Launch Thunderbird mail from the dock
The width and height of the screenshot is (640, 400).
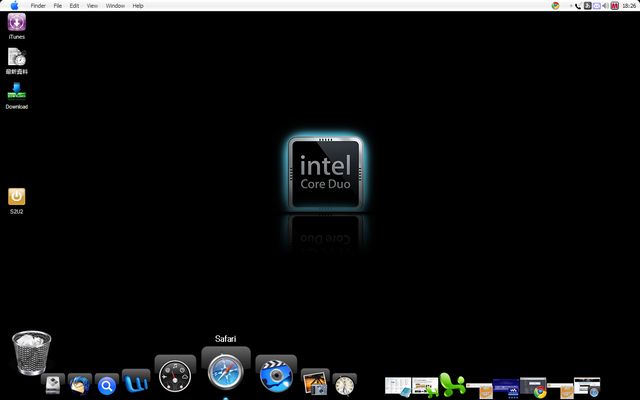point(80,384)
